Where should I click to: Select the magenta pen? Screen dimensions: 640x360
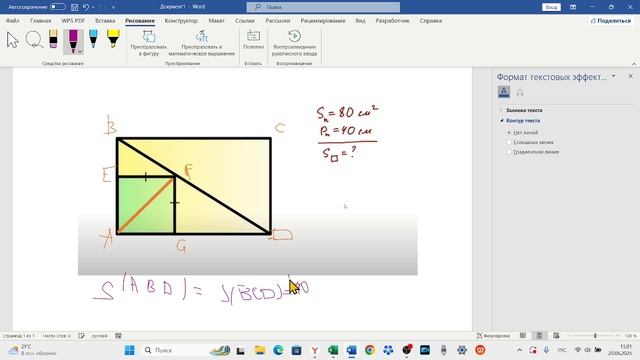pyautogui.click(x=73, y=40)
